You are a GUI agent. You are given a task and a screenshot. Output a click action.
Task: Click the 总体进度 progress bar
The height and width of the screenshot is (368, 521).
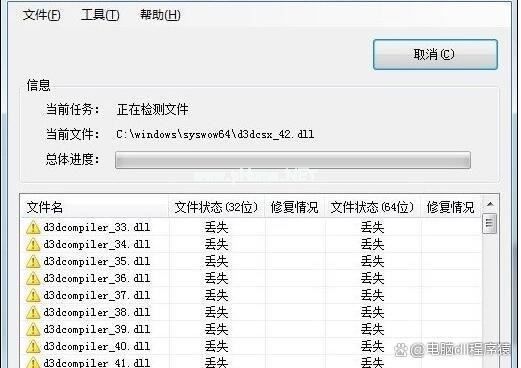(293, 160)
